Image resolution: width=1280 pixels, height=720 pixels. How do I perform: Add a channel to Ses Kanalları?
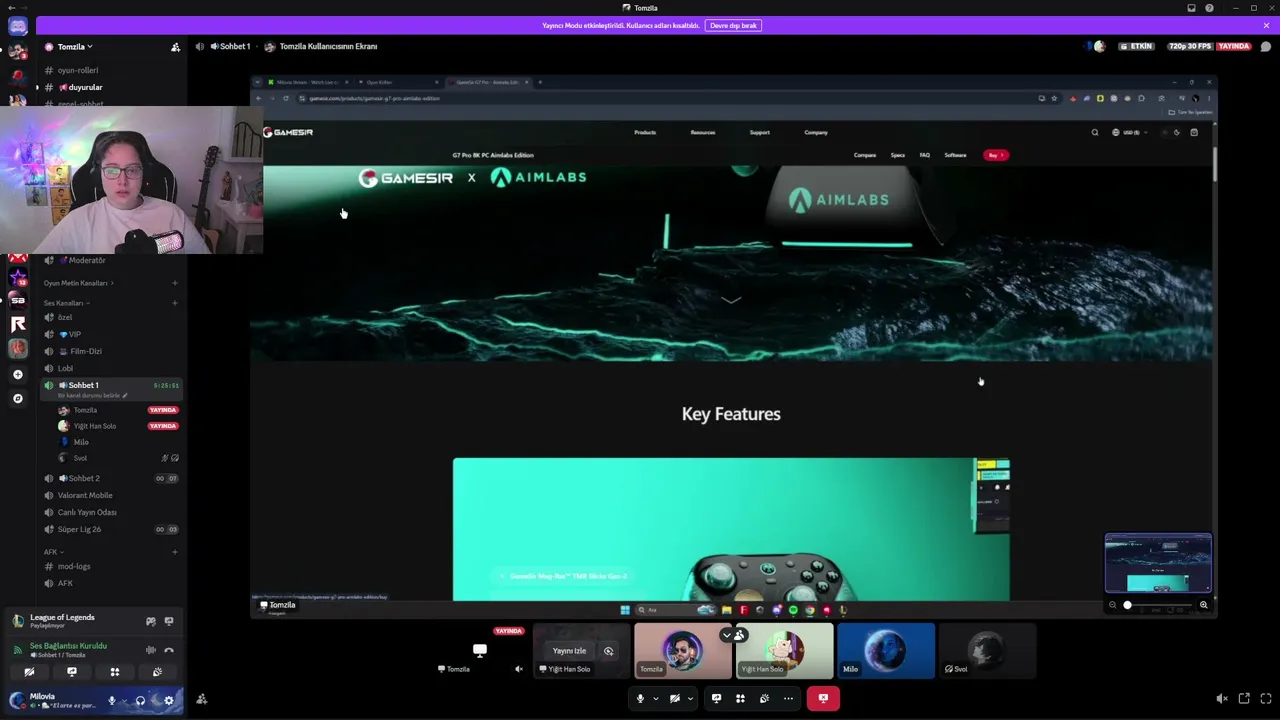point(175,303)
